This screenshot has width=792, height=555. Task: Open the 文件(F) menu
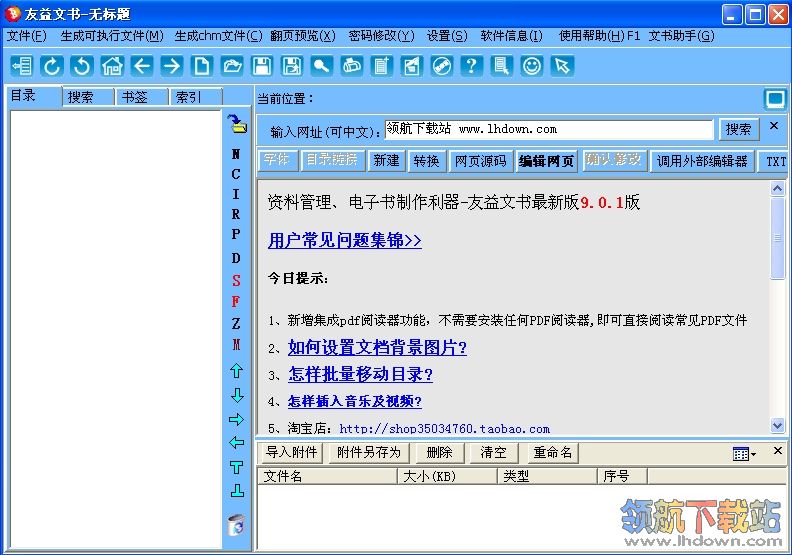click(26, 36)
